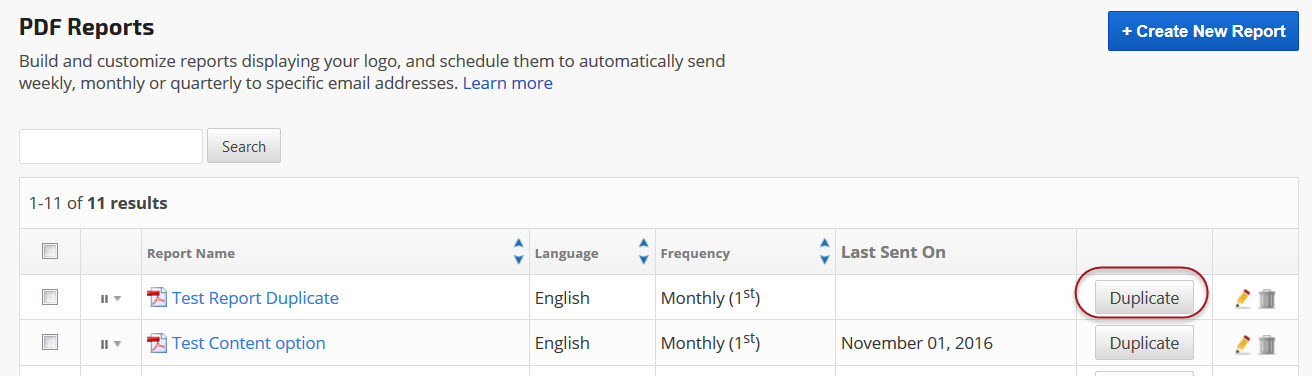Check the Test Report Duplicate row checkbox
This screenshot has width=1312, height=376.
tap(50, 297)
